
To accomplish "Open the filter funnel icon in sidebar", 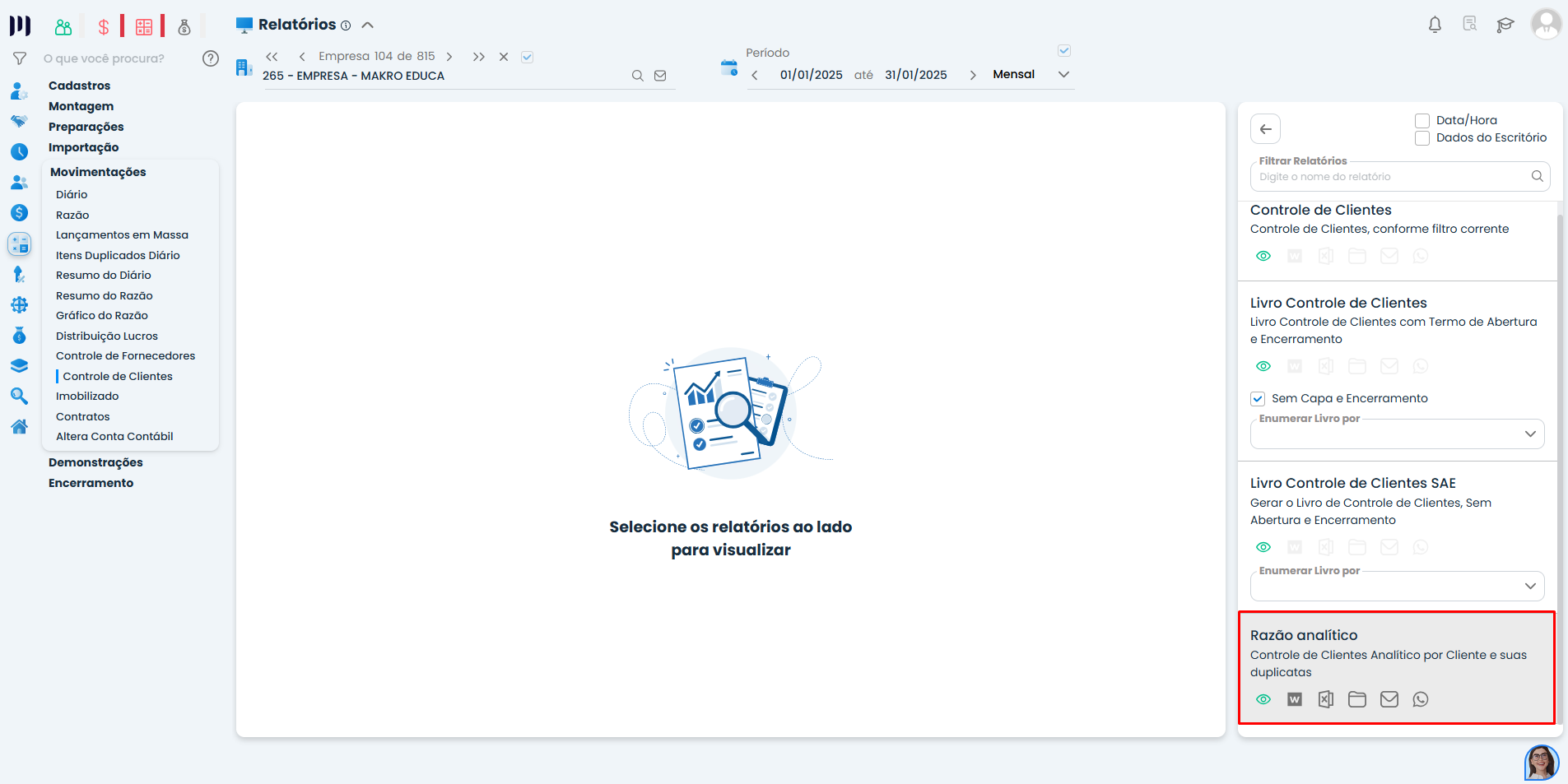I will point(20,58).
